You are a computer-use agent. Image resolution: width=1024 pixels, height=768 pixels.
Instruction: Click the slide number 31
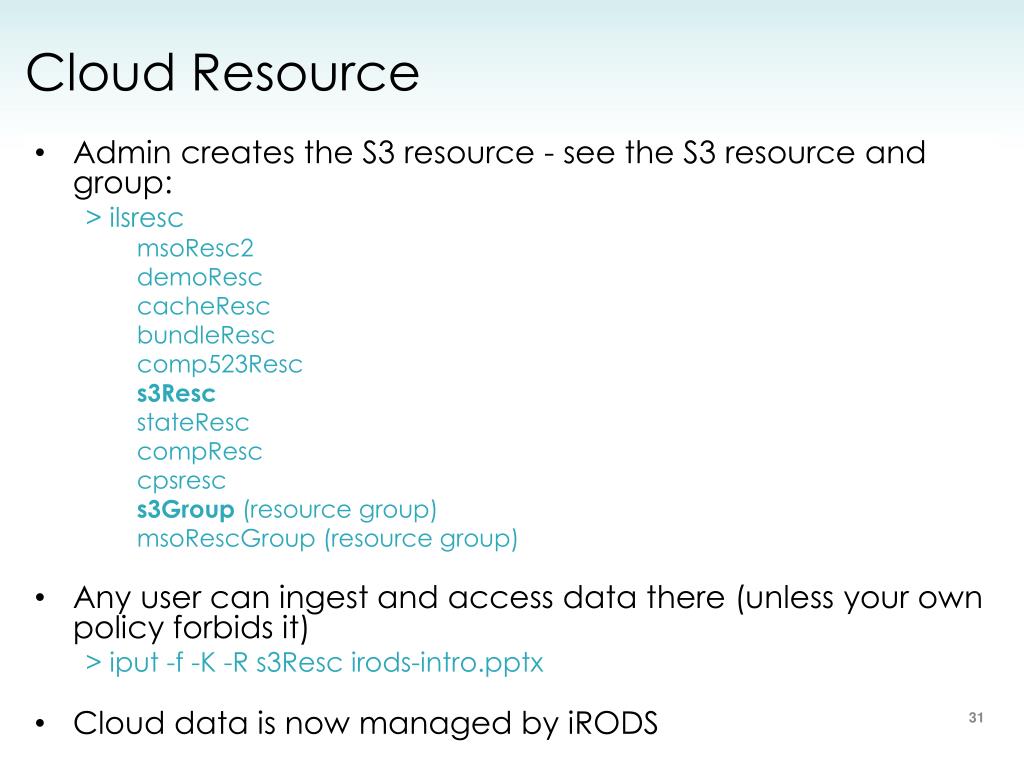[x=976, y=718]
